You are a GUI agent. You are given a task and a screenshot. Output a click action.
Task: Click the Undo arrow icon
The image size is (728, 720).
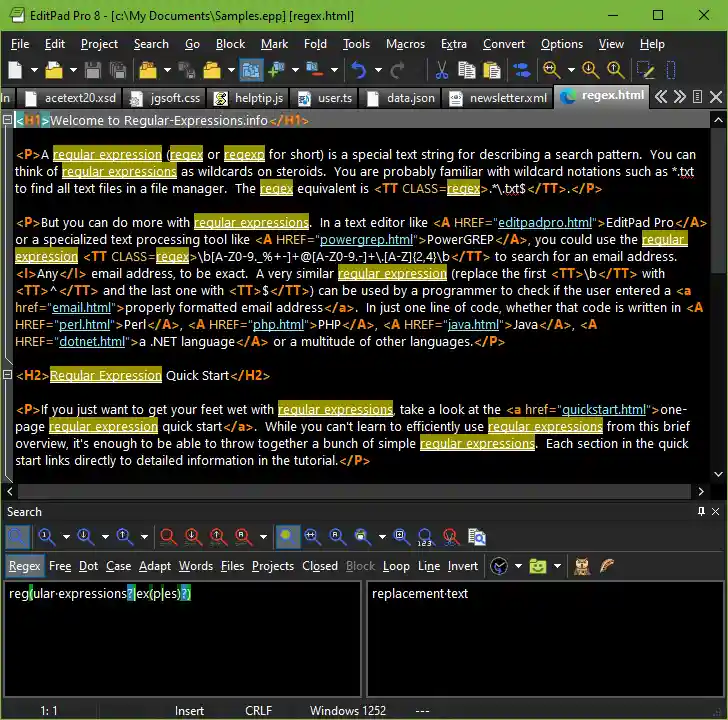[359, 70]
